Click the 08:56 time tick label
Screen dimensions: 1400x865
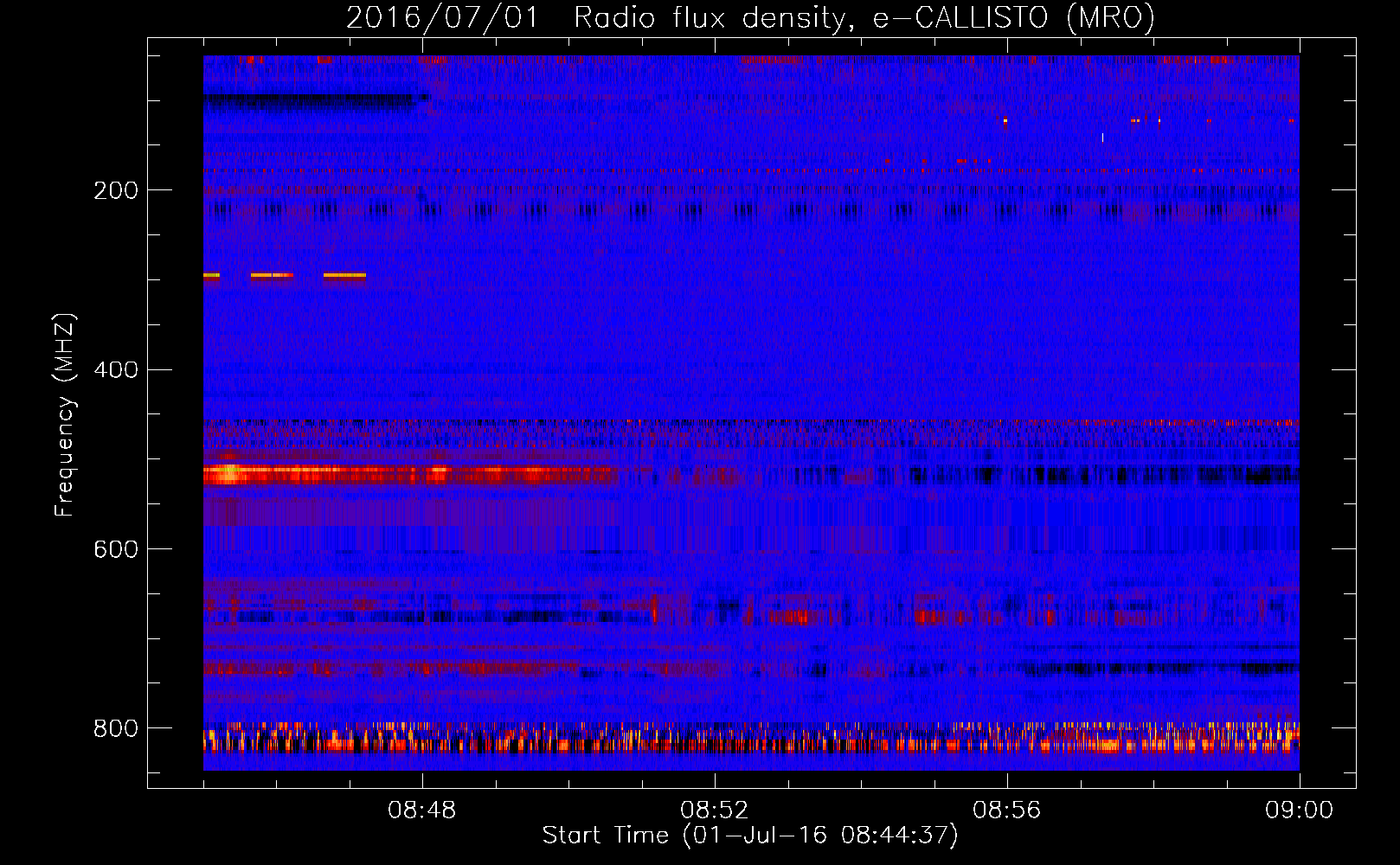[x=1007, y=811]
